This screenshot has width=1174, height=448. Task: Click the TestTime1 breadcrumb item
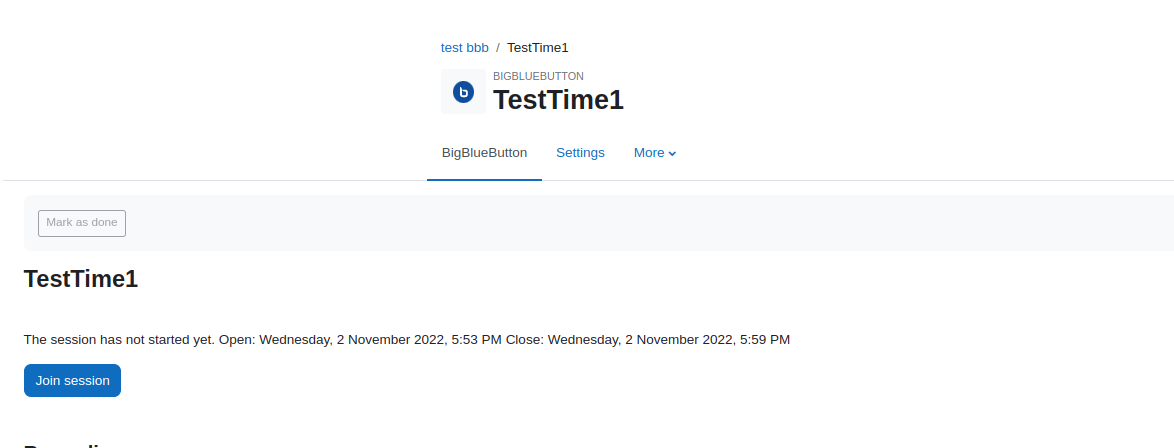(538, 48)
